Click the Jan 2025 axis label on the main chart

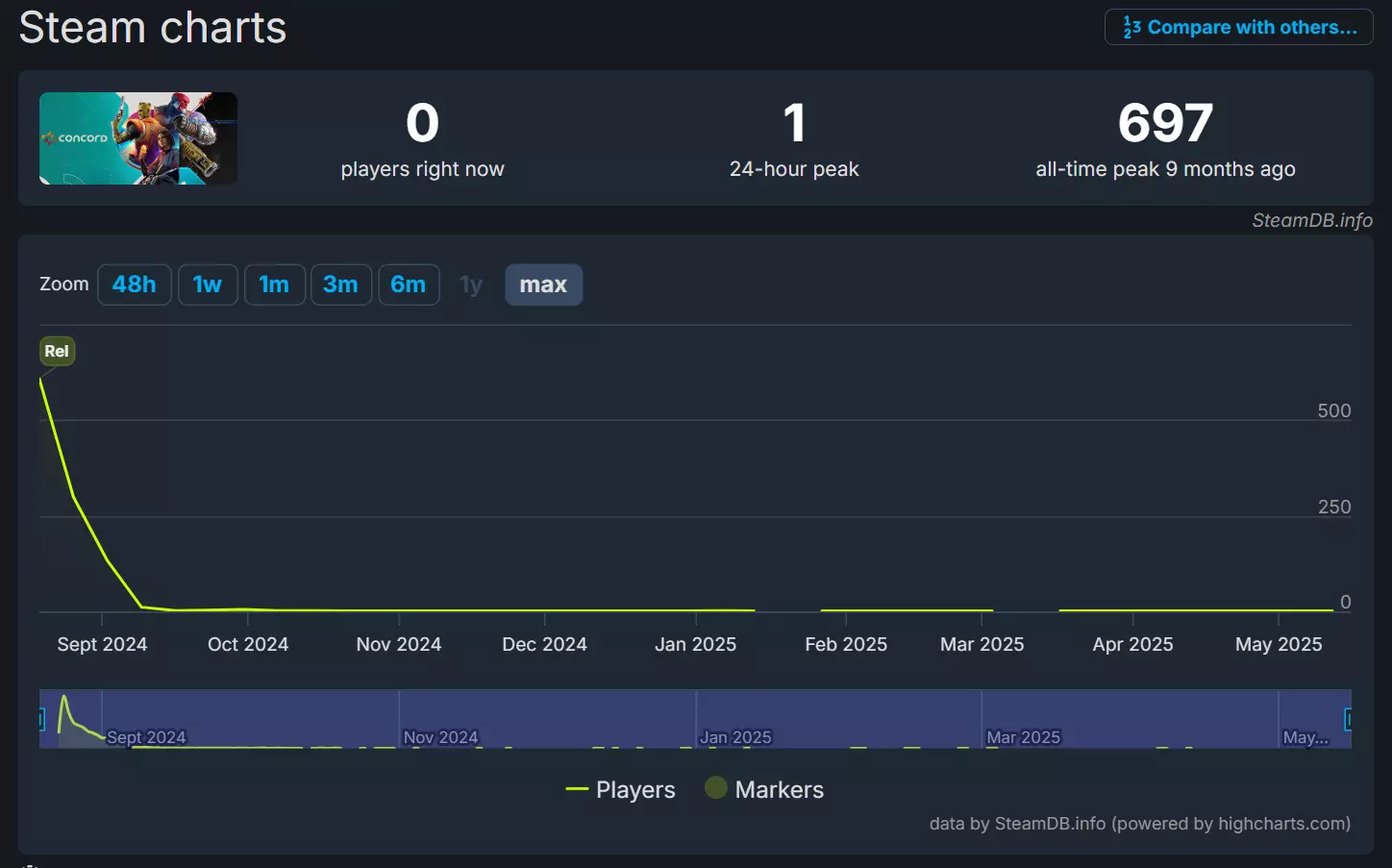[x=695, y=644]
